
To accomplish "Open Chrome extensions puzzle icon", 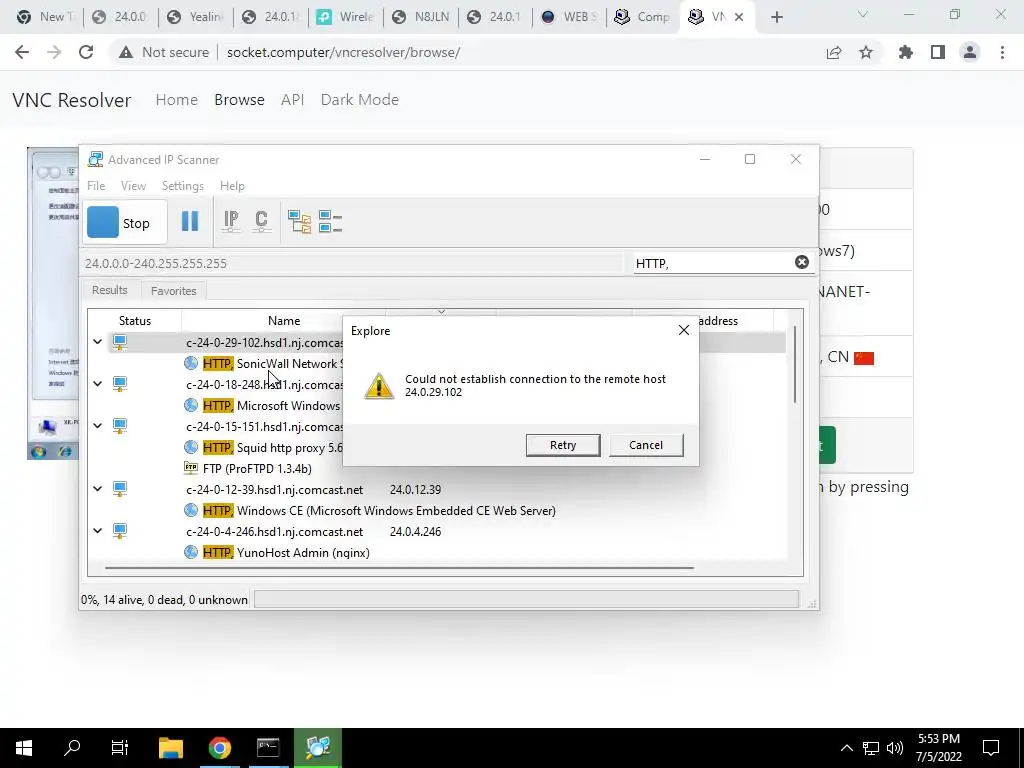I will 905,52.
